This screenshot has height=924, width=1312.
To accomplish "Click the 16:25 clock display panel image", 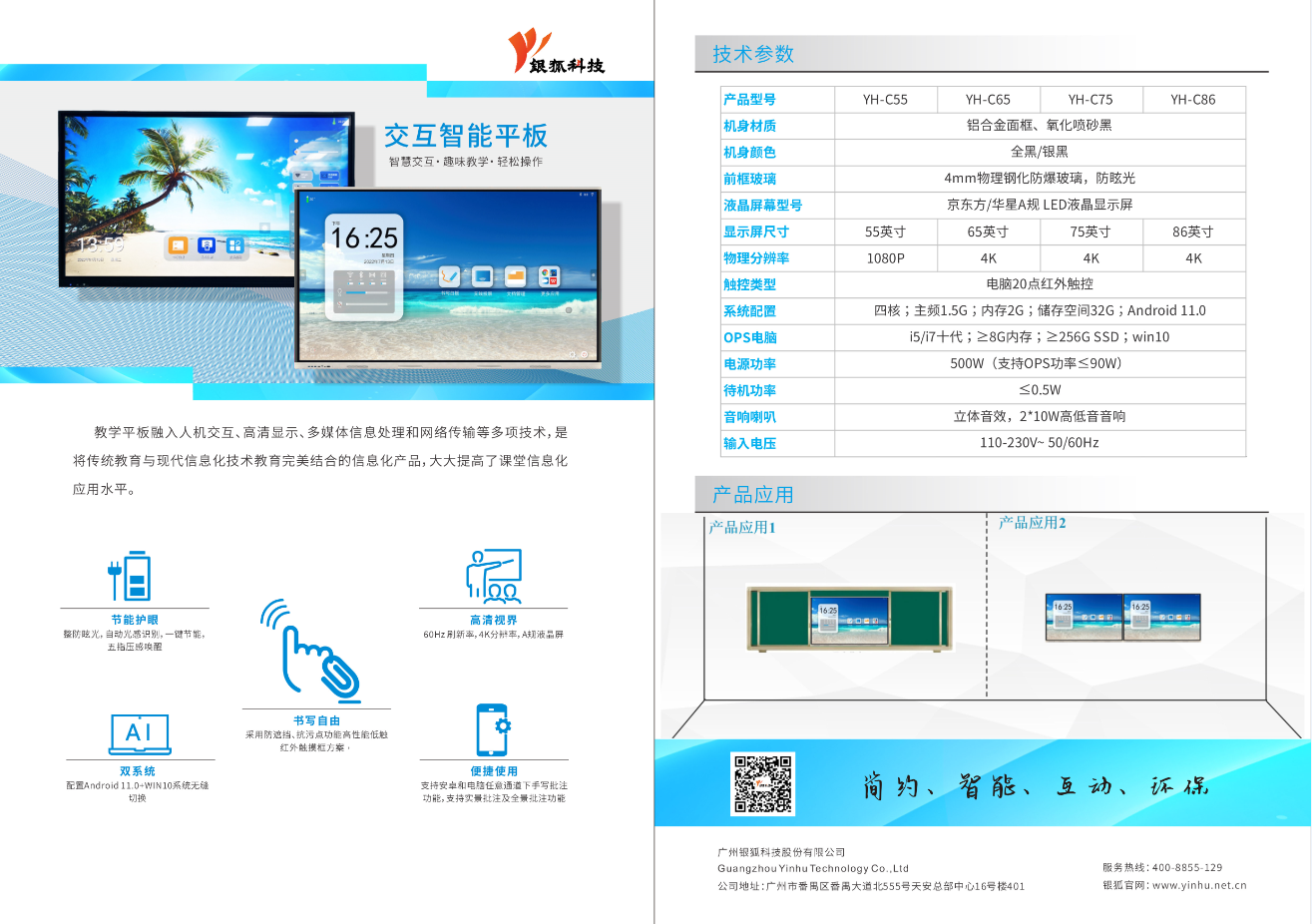I will click(449, 277).
